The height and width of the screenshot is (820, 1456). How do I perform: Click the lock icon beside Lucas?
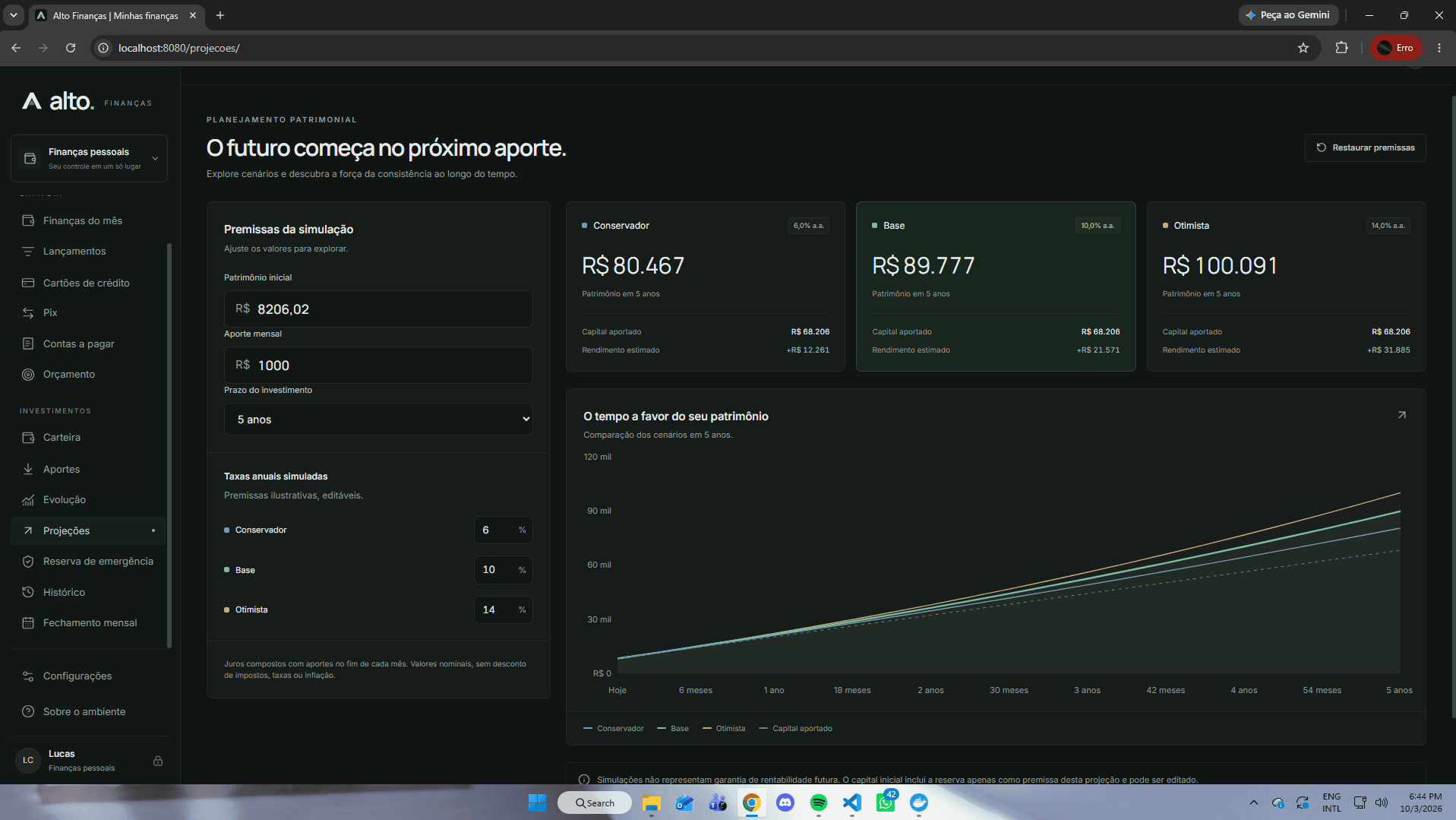tap(158, 761)
